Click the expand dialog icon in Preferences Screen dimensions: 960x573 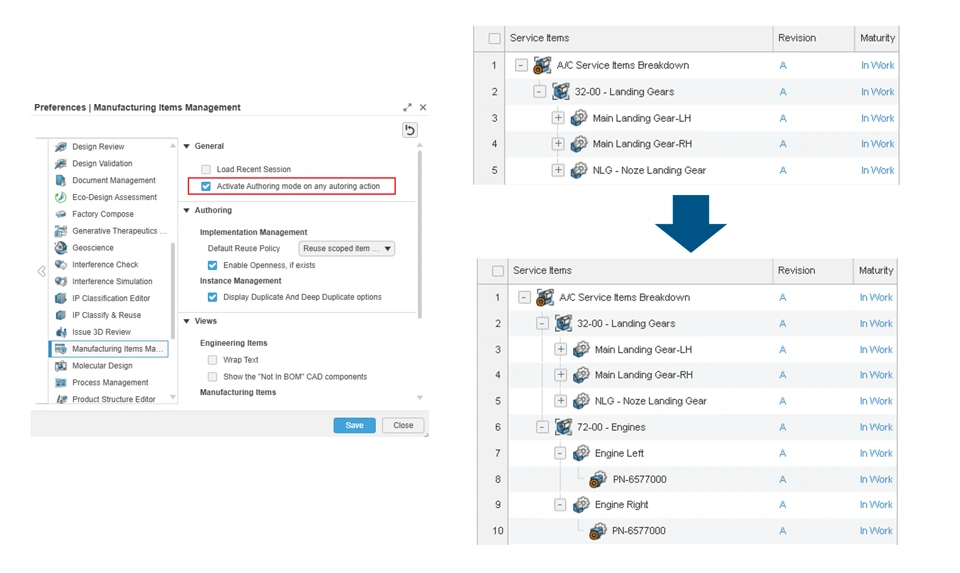click(407, 107)
